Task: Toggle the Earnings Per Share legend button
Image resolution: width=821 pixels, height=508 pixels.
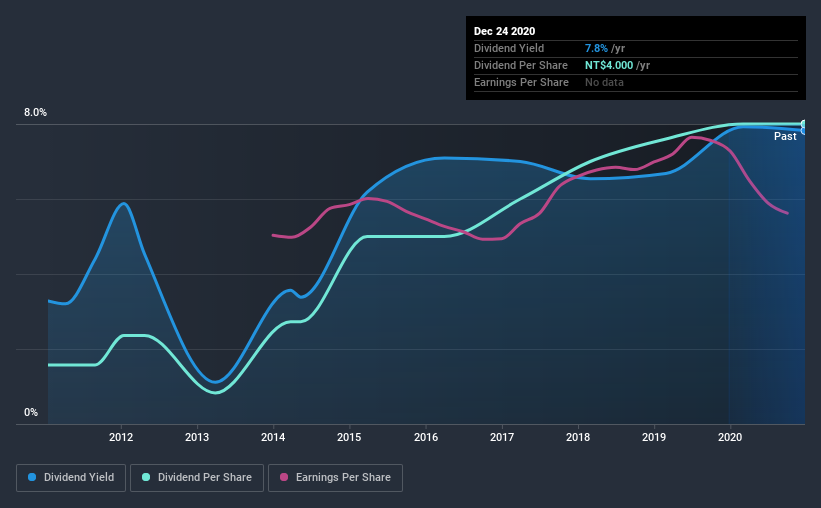Action: [x=335, y=478]
